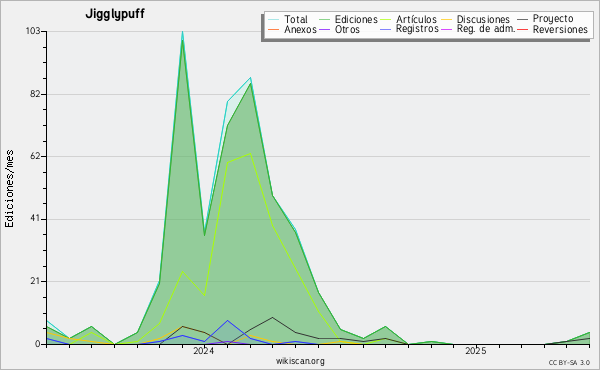Click the 0 y-axis value
Screen dimensions: 600x370
pyautogui.click(x=38, y=344)
